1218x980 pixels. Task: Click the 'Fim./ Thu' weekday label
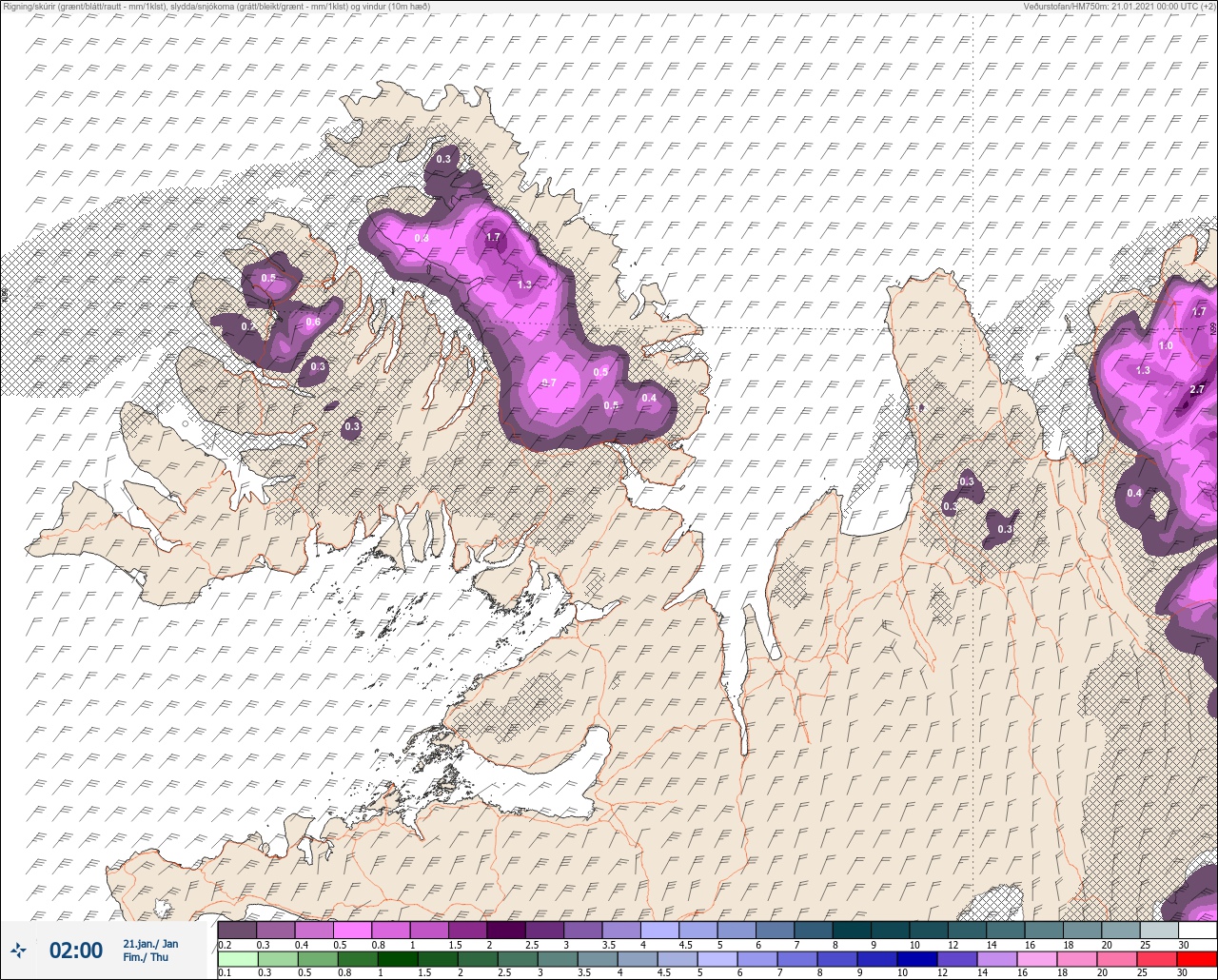tap(146, 957)
